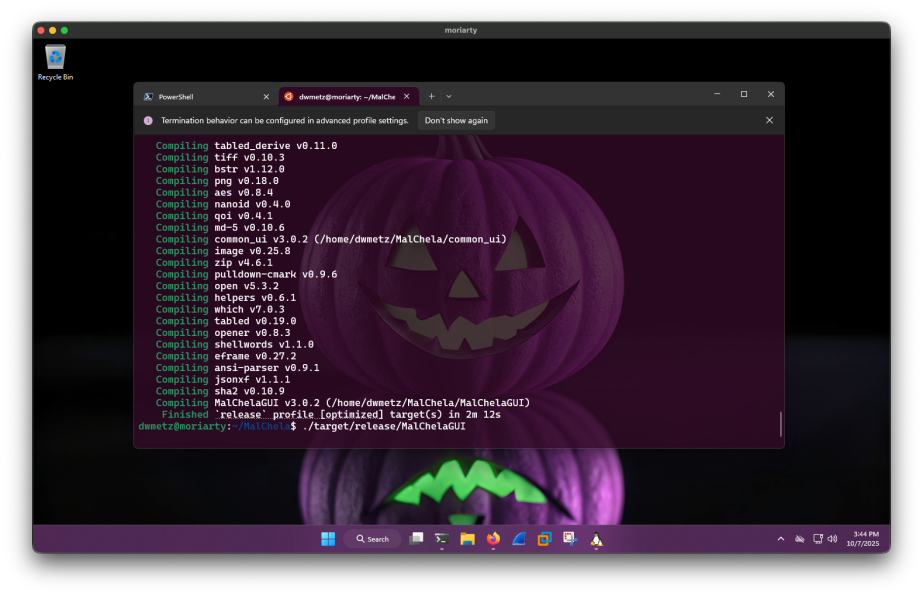Screen dimensions: 923x596
Task: Open the new tab profile dropdown
Action: [x=449, y=96]
